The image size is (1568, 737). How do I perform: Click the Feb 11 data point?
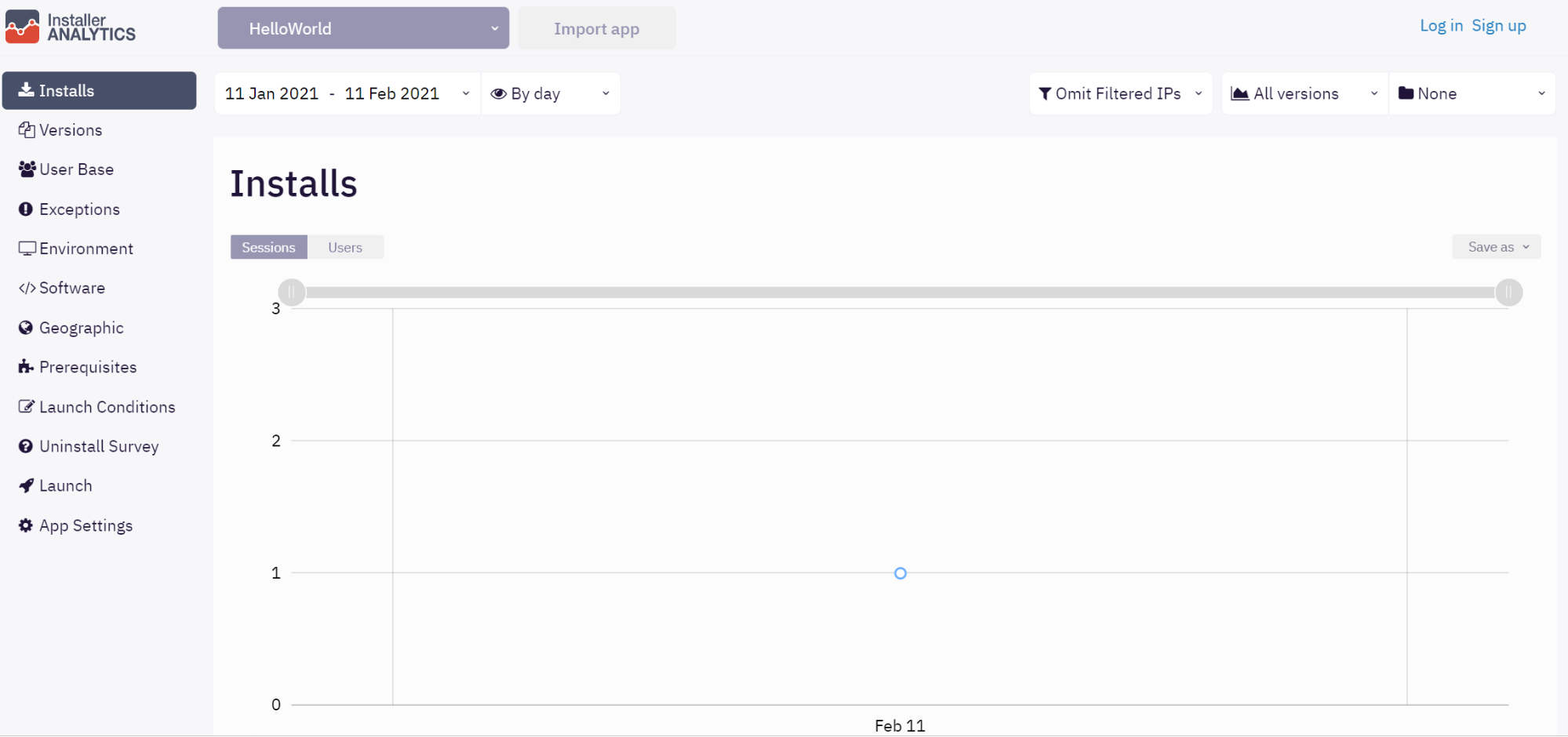(900, 573)
